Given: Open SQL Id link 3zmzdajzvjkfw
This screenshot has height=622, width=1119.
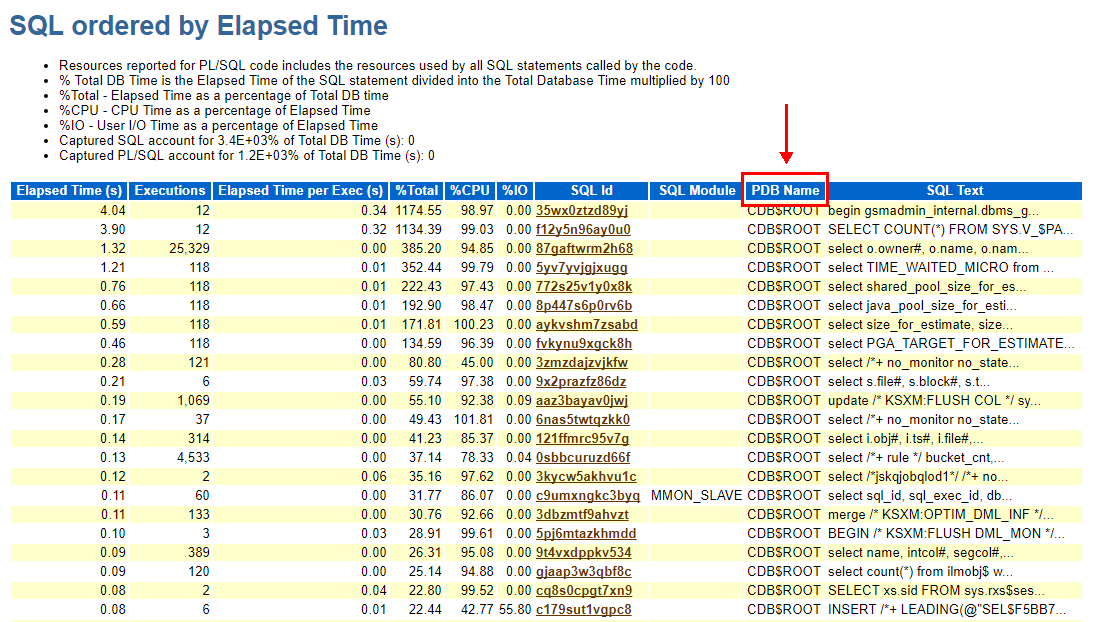Looking at the screenshot, I should coord(582,362).
